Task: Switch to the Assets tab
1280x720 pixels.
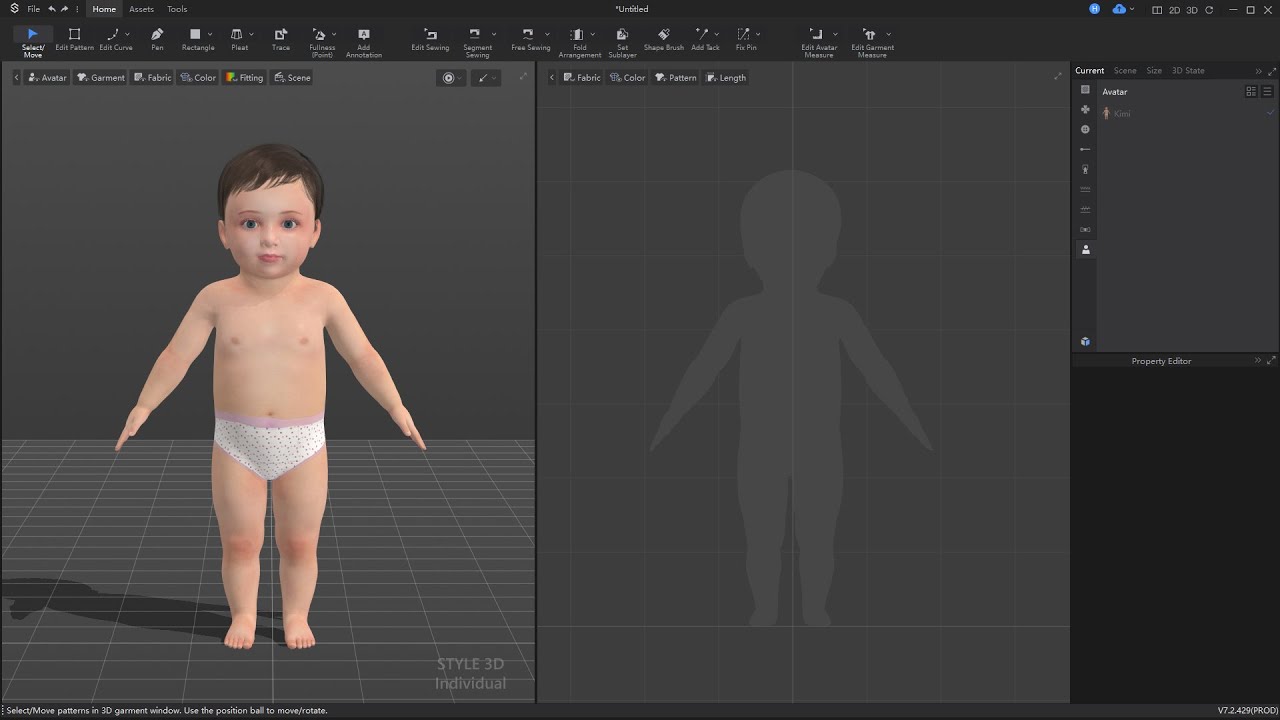Action: pyautogui.click(x=141, y=9)
